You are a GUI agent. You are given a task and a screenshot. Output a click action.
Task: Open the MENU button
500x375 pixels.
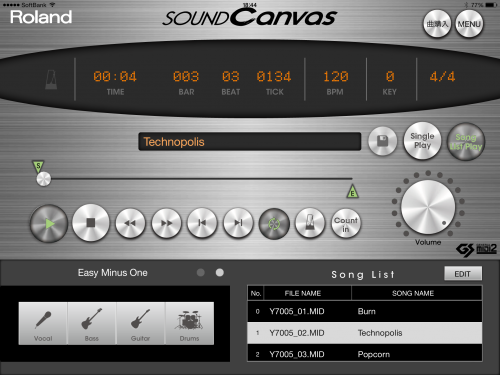[469, 24]
